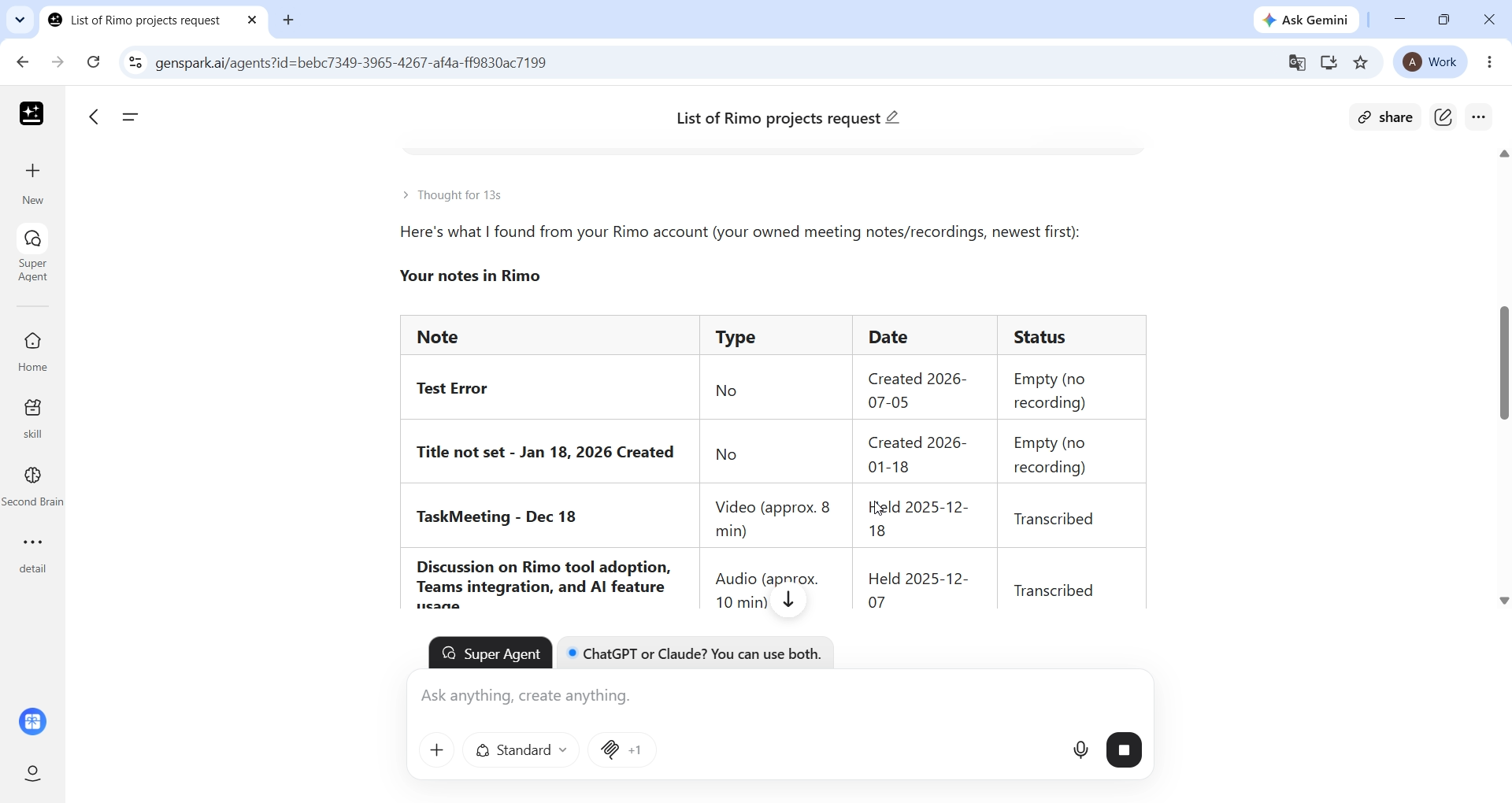Bookmark this page with star icon
The height and width of the screenshot is (803, 1512).
point(1362,63)
